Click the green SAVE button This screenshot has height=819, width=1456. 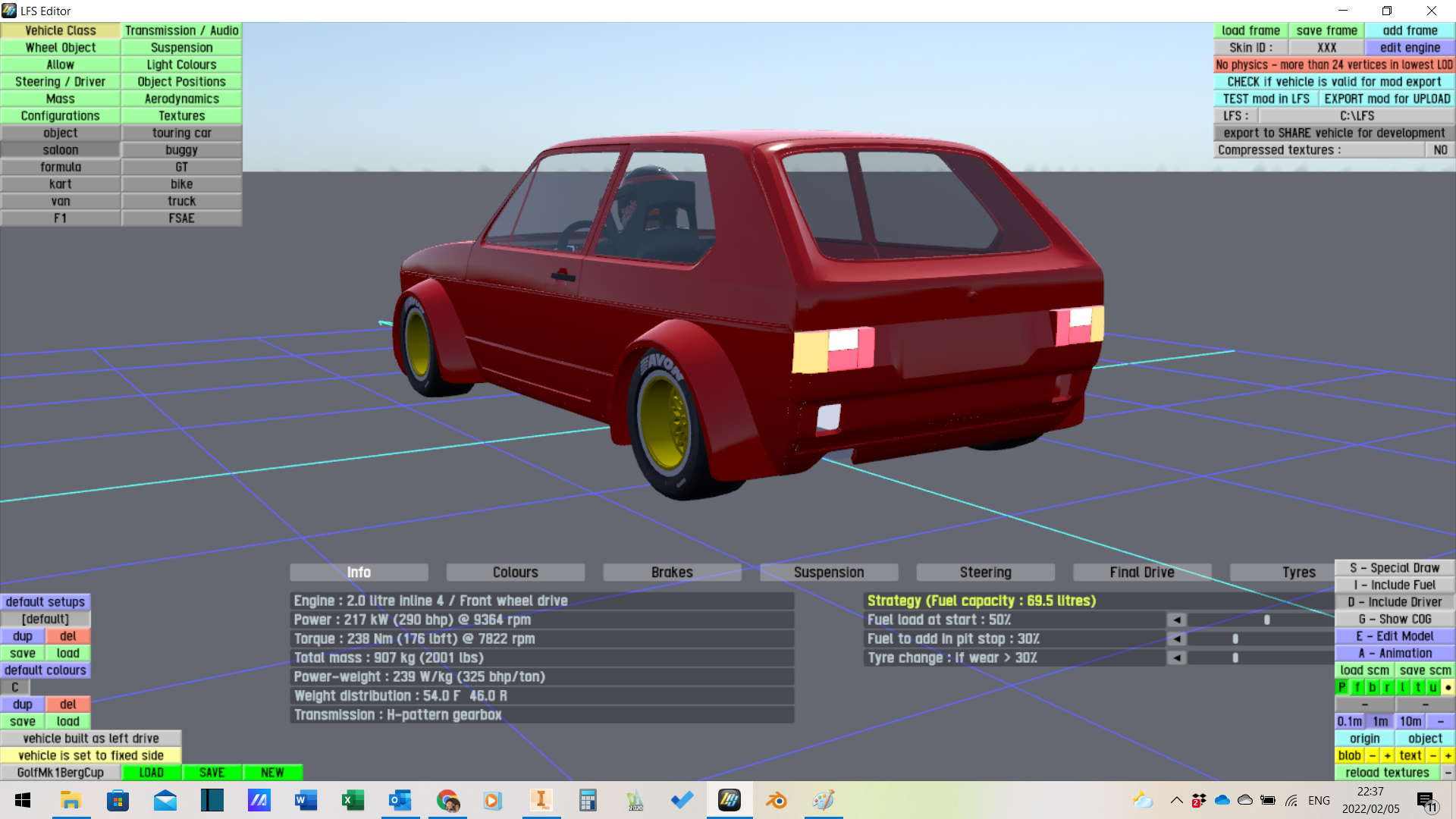[x=212, y=773]
